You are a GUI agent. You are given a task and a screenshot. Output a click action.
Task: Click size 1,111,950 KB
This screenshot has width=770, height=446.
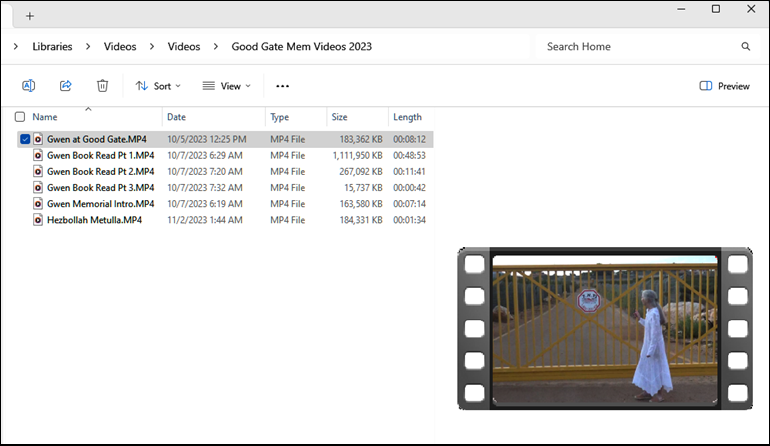358,156
